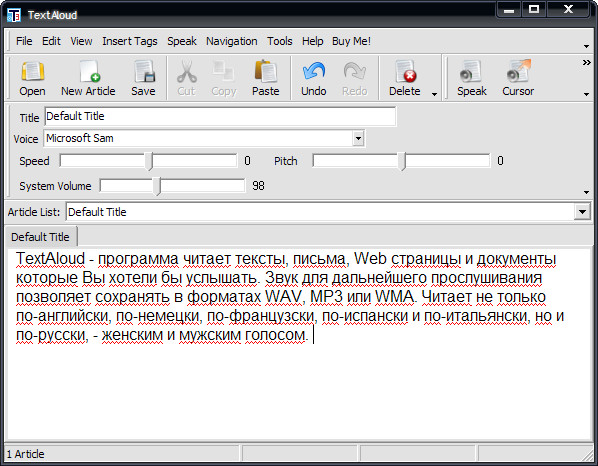Click the Delete article icon
This screenshot has width=598, height=466.
405,79
